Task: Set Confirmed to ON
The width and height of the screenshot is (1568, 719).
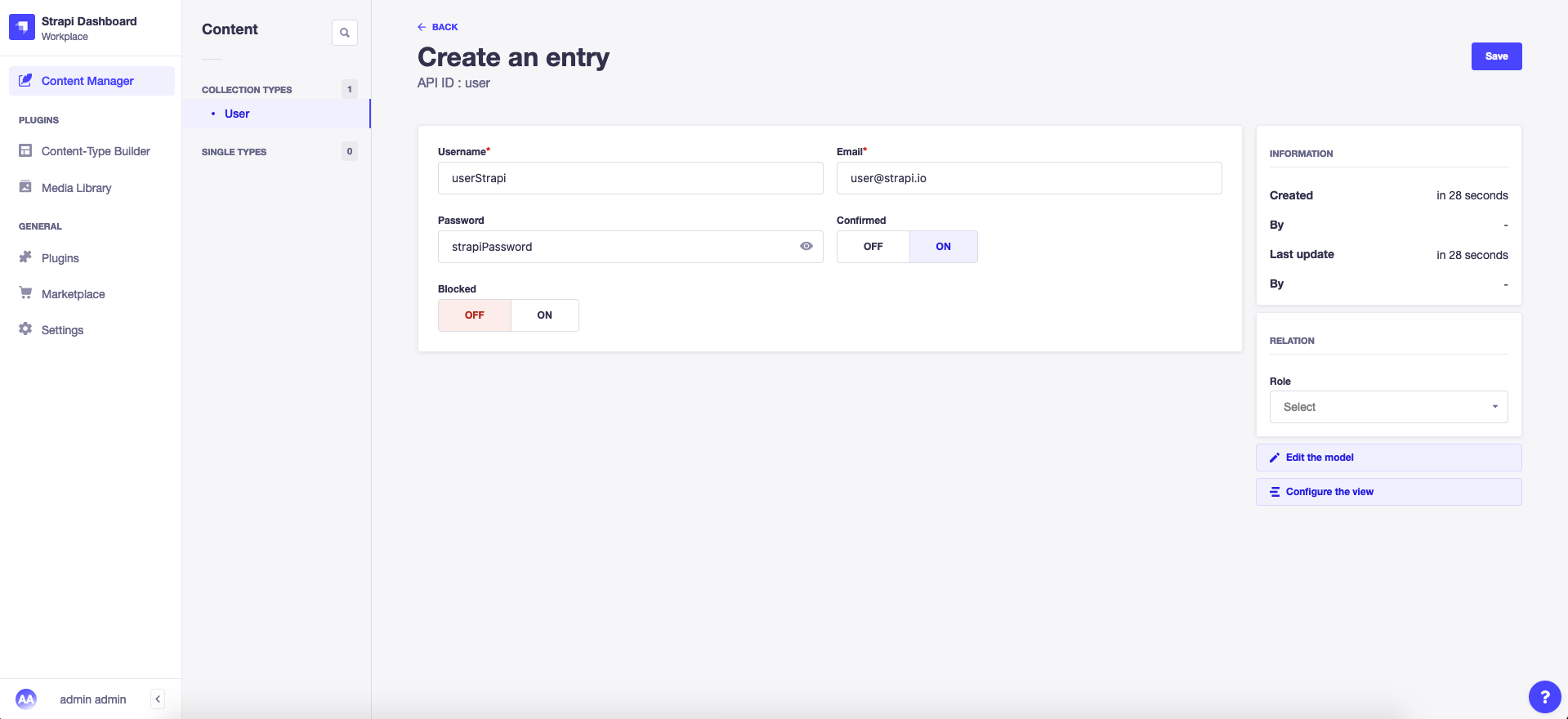Action: click(944, 247)
